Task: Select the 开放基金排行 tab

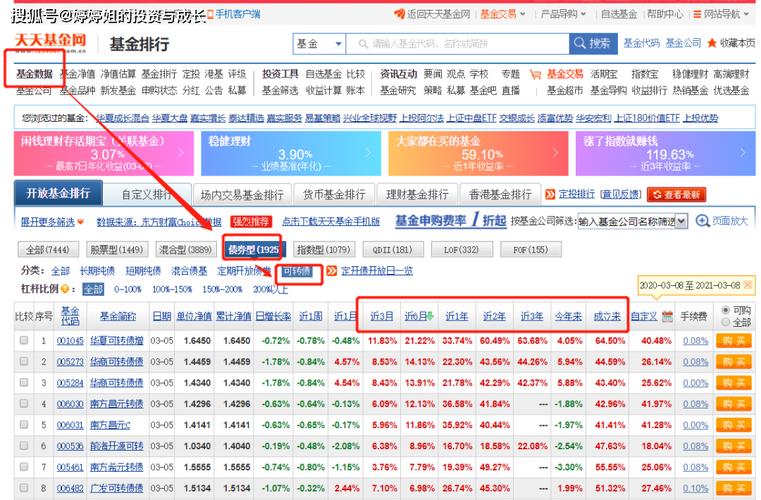Action: click(x=58, y=193)
